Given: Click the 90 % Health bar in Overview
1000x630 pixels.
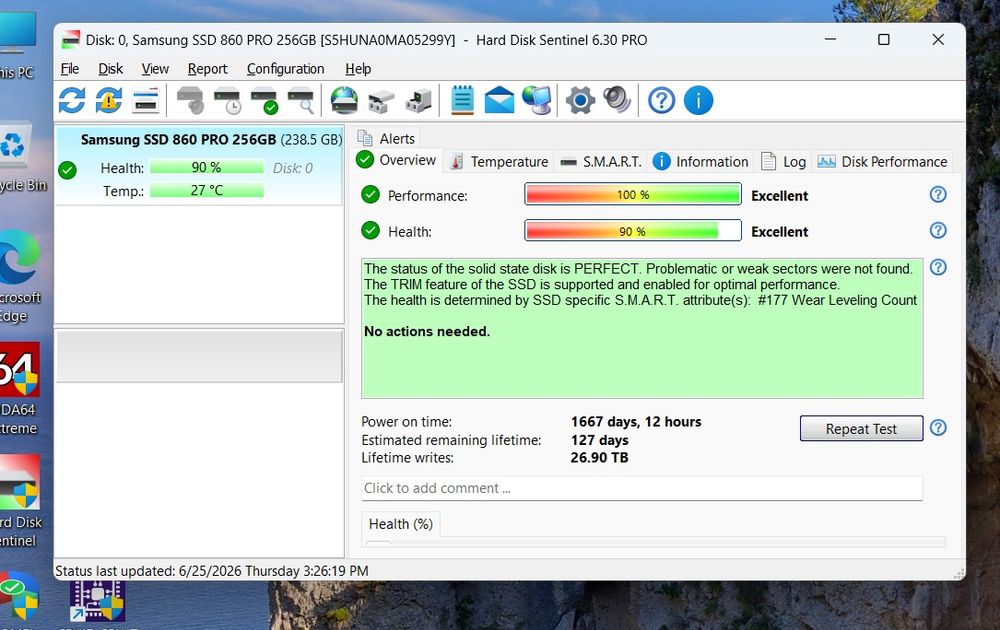Looking at the screenshot, I should (x=633, y=231).
